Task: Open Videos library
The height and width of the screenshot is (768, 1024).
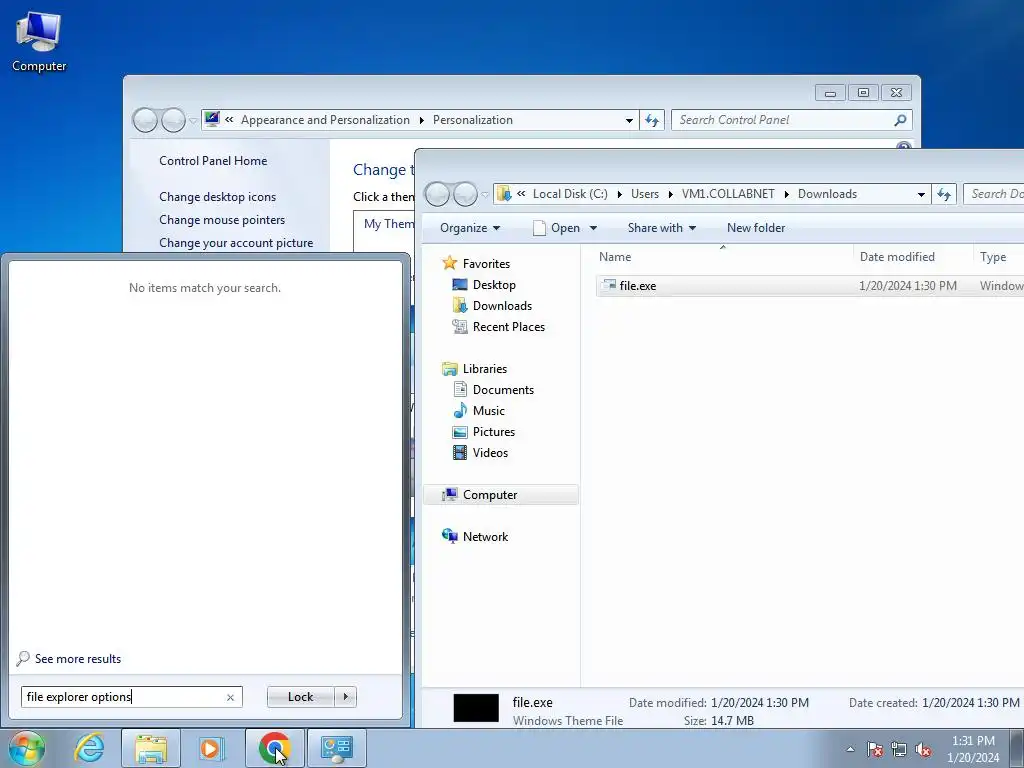Action: coord(490,453)
